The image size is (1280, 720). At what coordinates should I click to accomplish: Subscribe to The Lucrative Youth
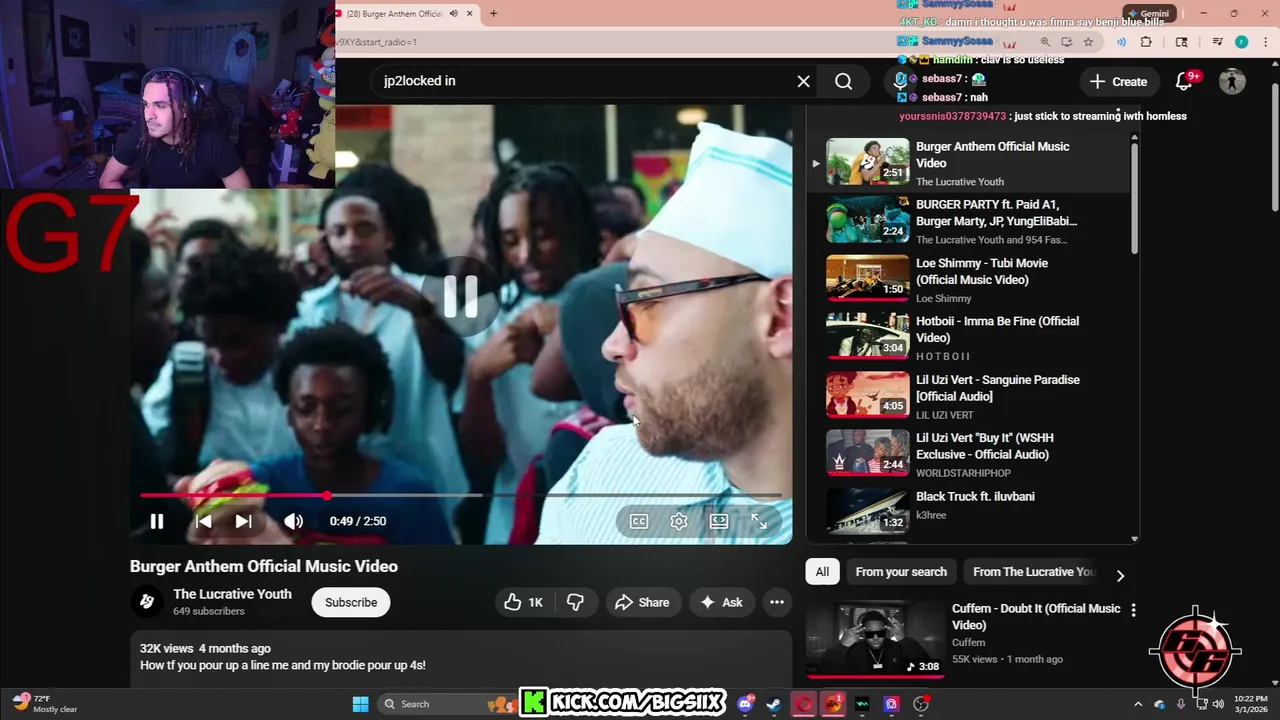[x=351, y=602]
